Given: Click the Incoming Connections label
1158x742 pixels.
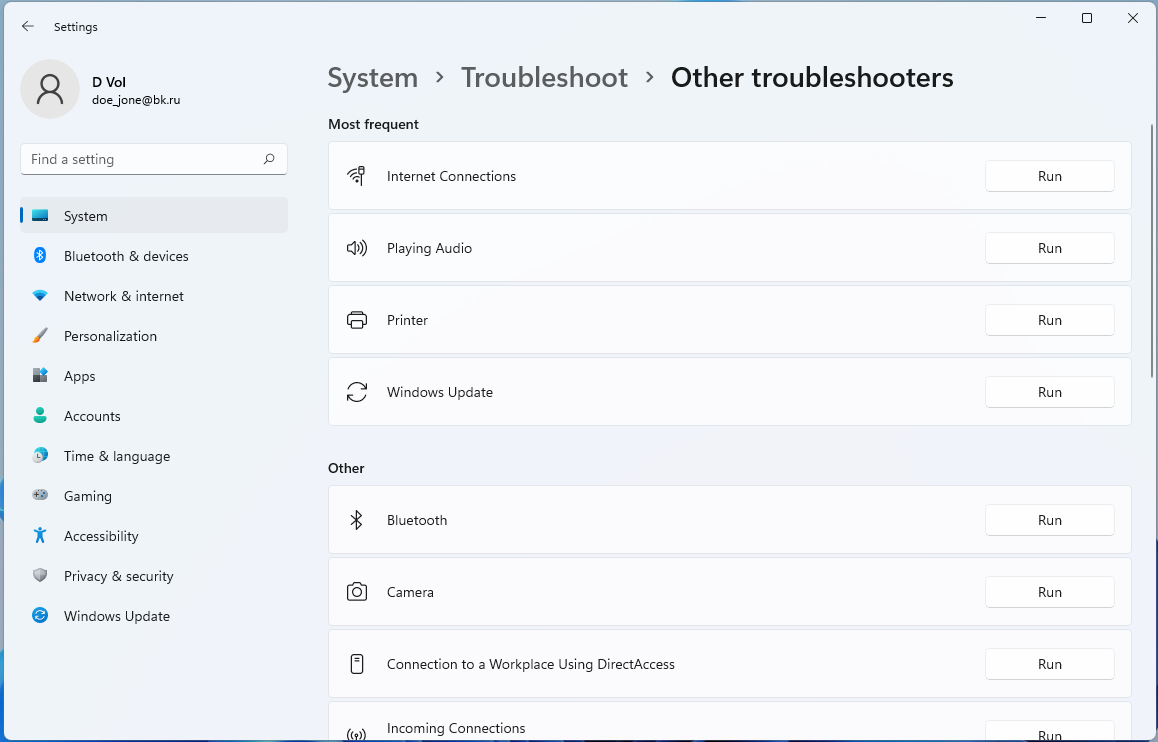Looking at the screenshot, I should tap(456, 728).
